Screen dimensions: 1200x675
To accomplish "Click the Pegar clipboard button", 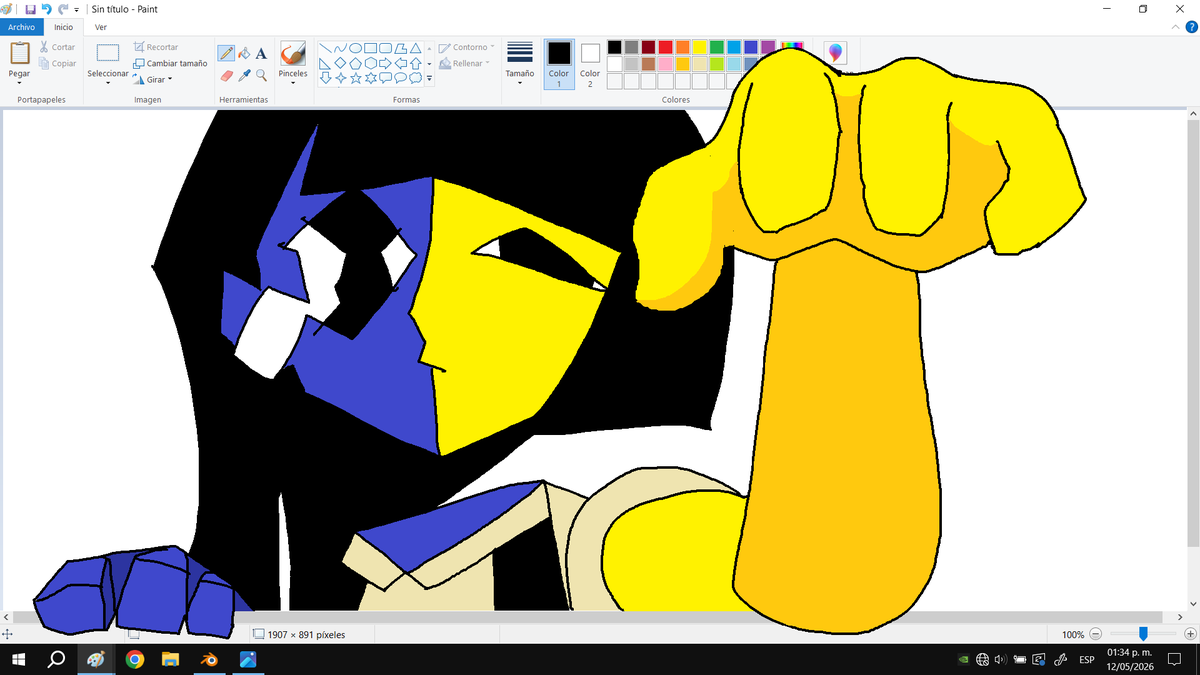I will tap(19, 53).
